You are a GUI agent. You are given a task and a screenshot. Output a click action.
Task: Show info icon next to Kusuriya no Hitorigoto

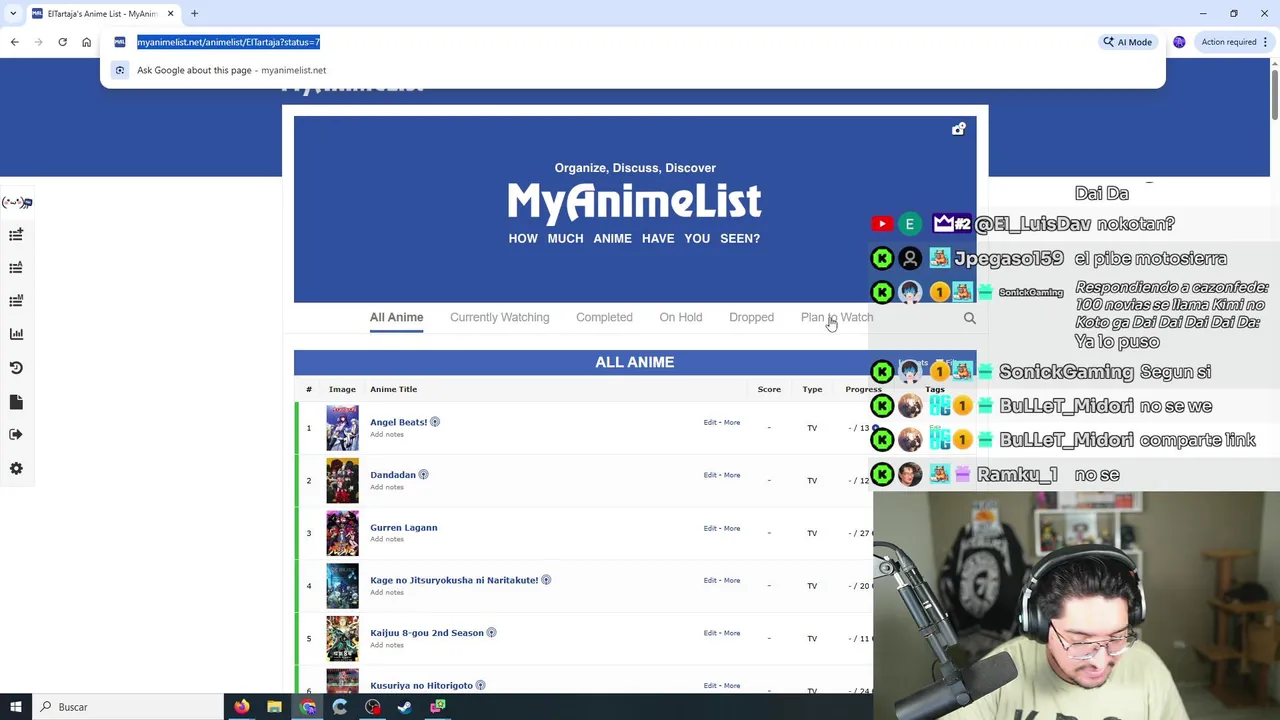480,686
